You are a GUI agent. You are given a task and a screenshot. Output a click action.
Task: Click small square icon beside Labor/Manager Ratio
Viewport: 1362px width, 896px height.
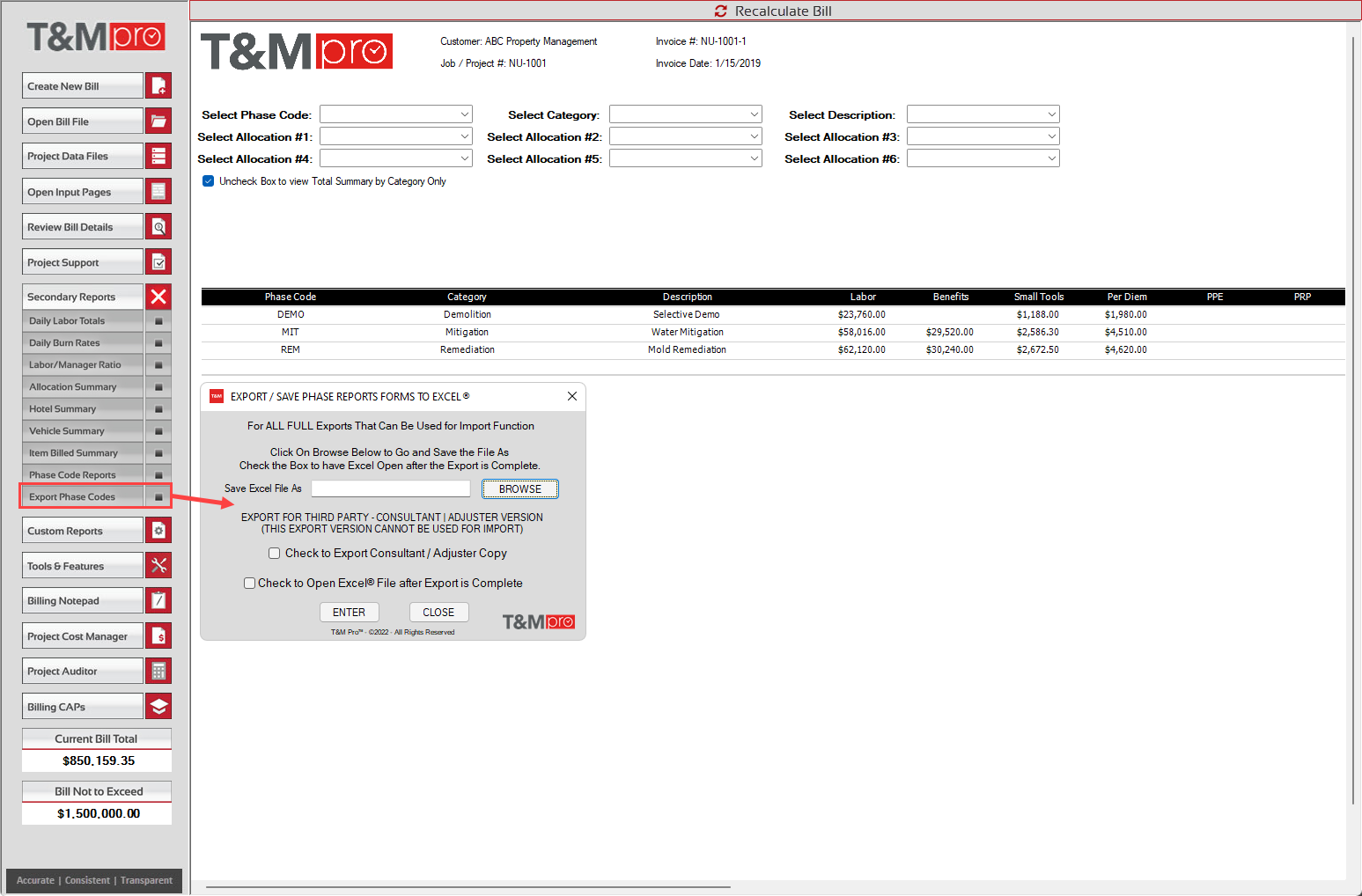pyautogui.click(x=158, y=365)
